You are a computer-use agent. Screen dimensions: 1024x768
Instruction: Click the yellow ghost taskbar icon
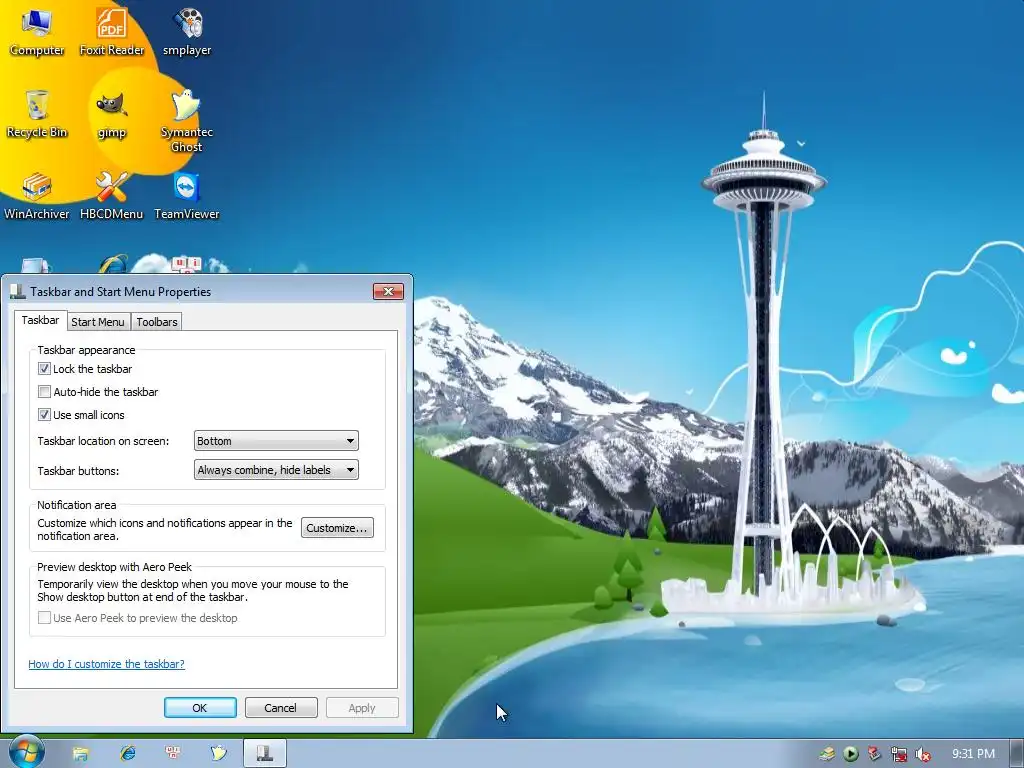coord(219,754)
